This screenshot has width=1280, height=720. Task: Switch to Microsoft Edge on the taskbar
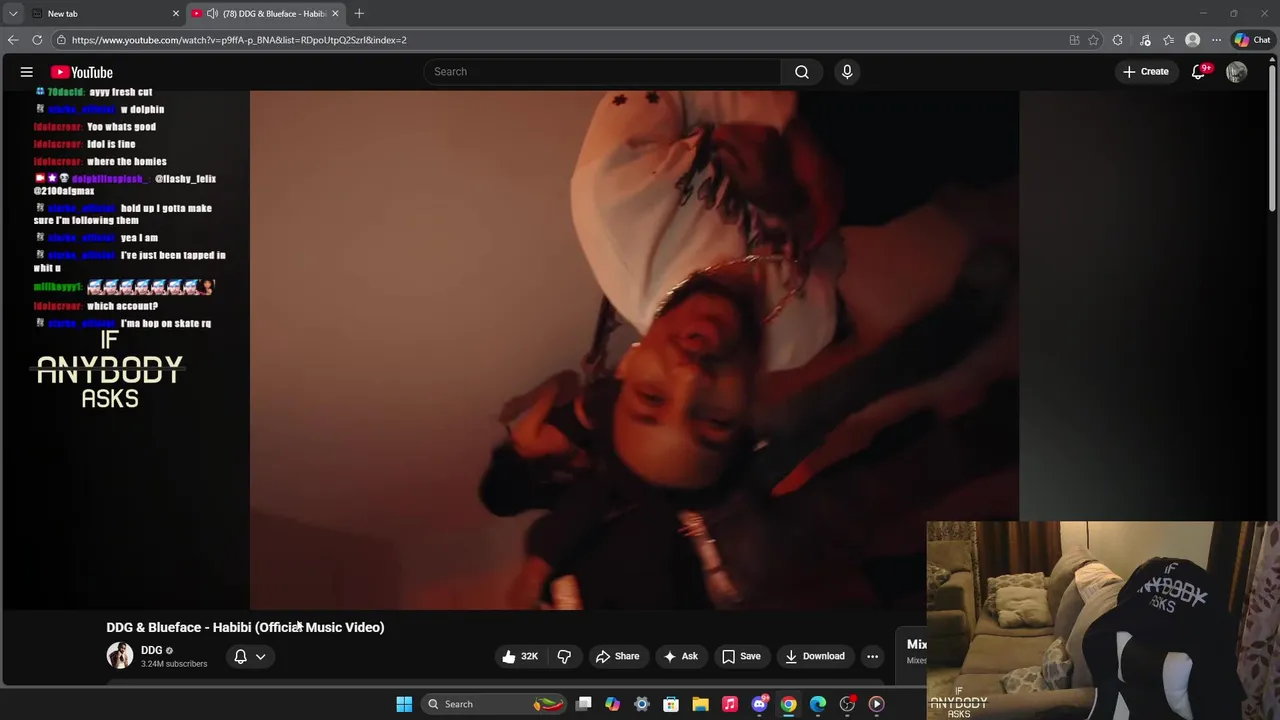[818, 704]
